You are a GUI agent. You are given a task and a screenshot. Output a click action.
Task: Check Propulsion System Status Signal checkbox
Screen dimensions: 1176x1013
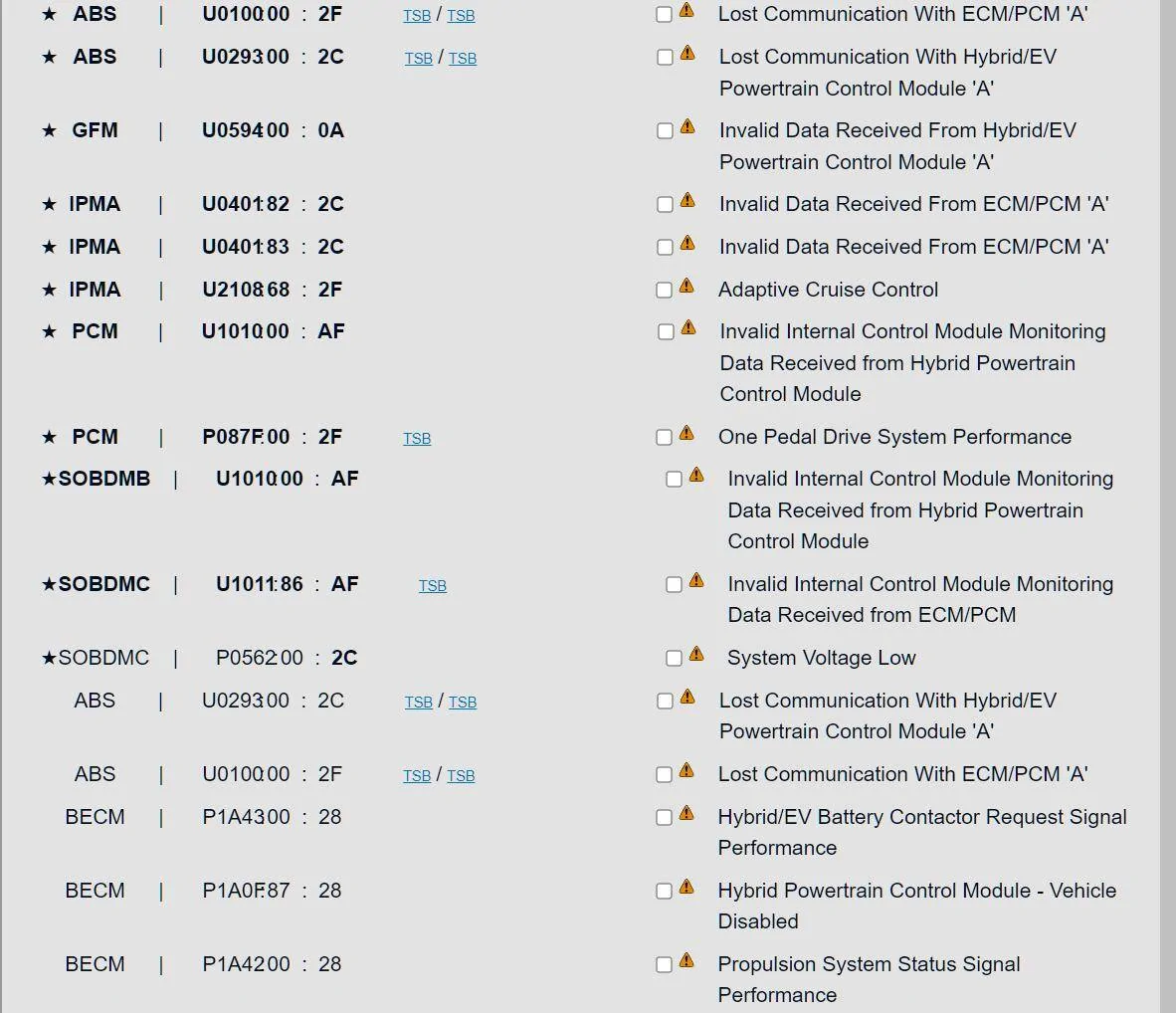click(x=664, y=965)
